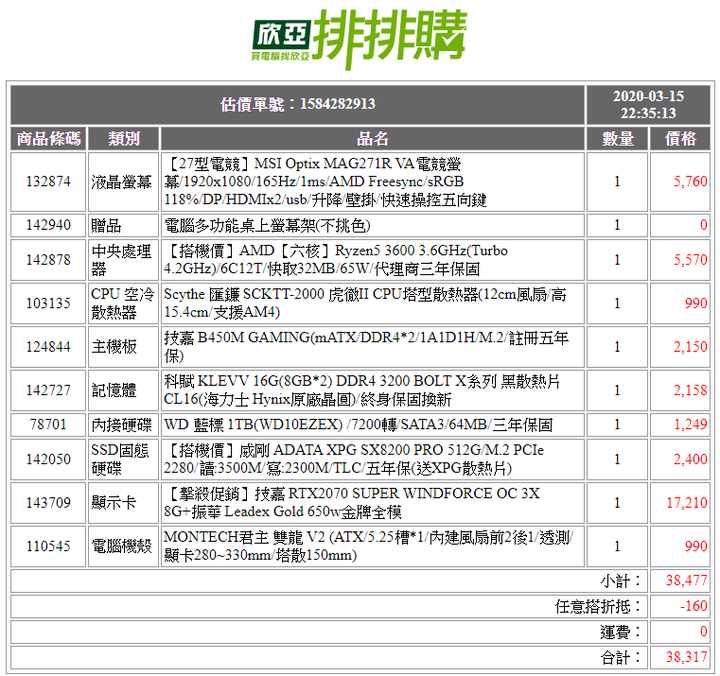Screen dimensions: 720x676
Task: Click the 贈品 category cell
Action: coord(124,225)
